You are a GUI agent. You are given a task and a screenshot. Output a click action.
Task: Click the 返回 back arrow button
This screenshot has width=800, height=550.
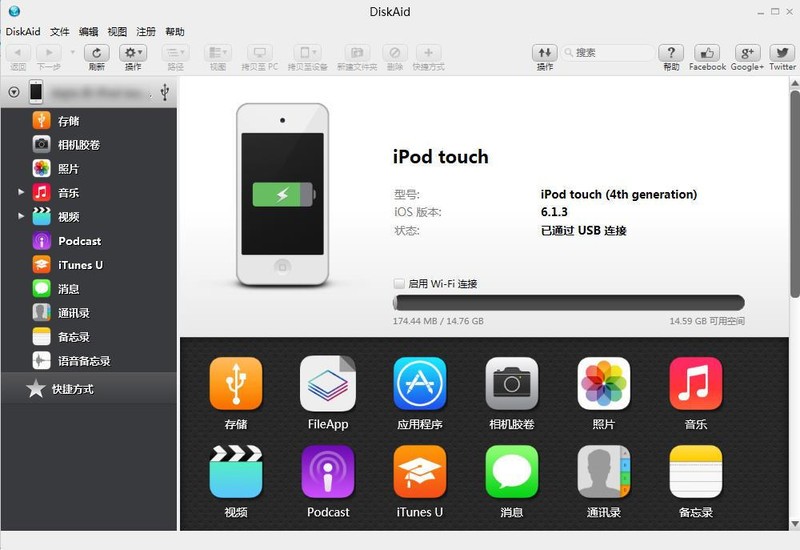18,53
